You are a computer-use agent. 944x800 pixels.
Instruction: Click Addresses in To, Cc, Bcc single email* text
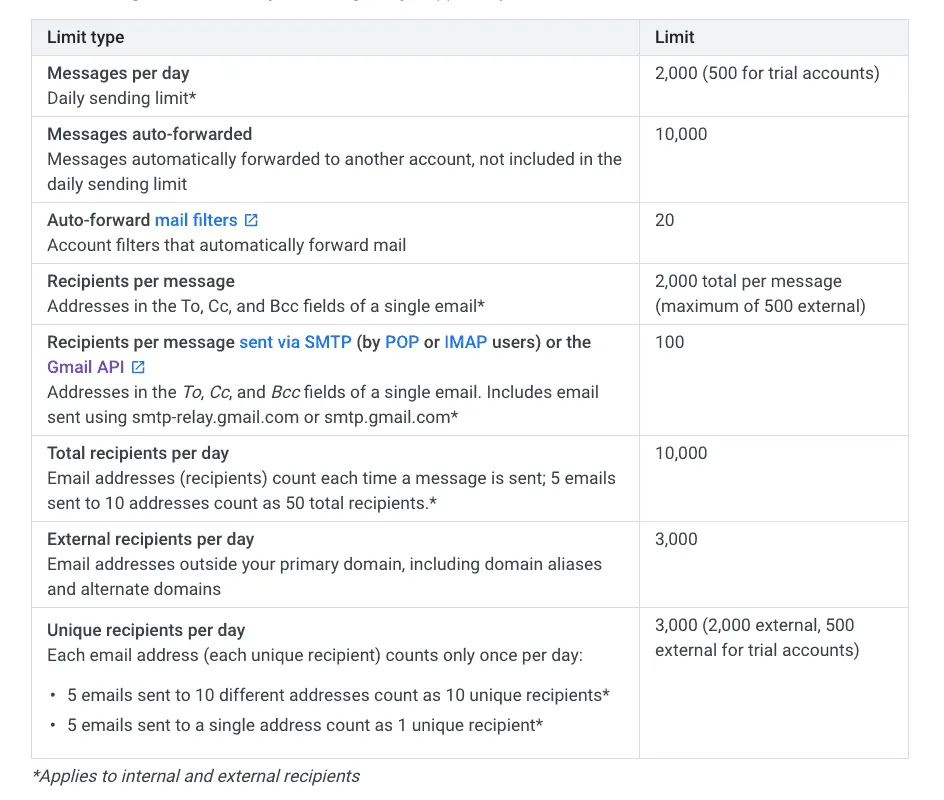point(266,306)
